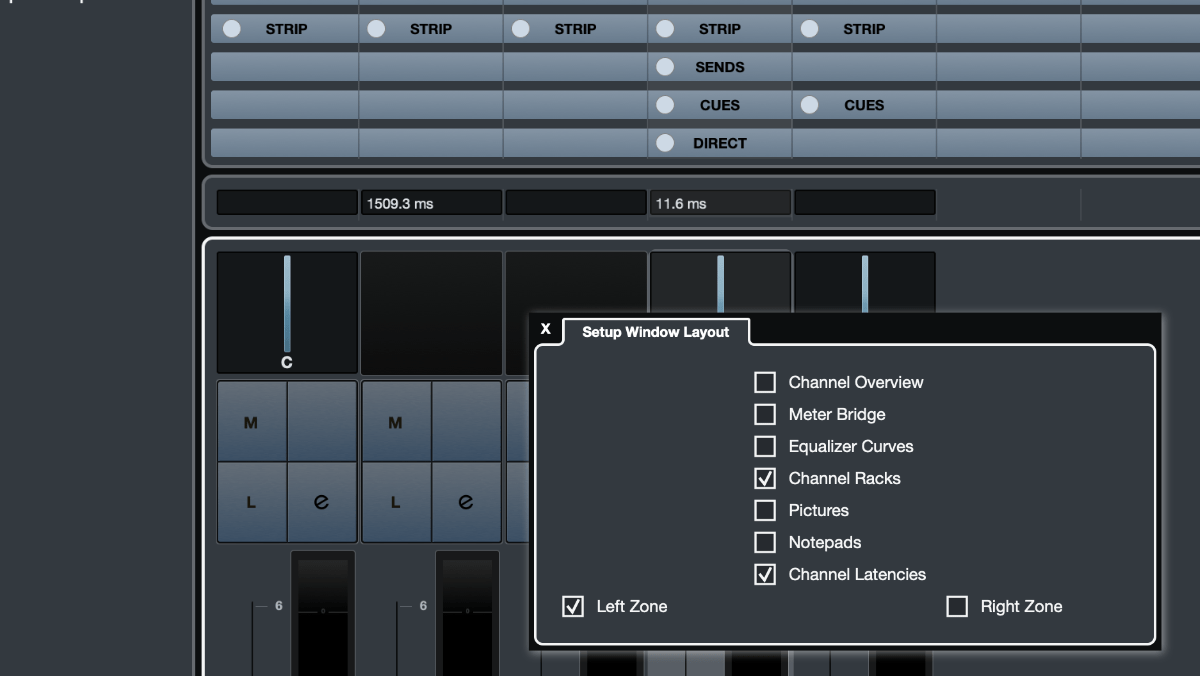Expand the SENDS rack section
This screenshot has height=676, width=1200.
(x=720, y=67)
